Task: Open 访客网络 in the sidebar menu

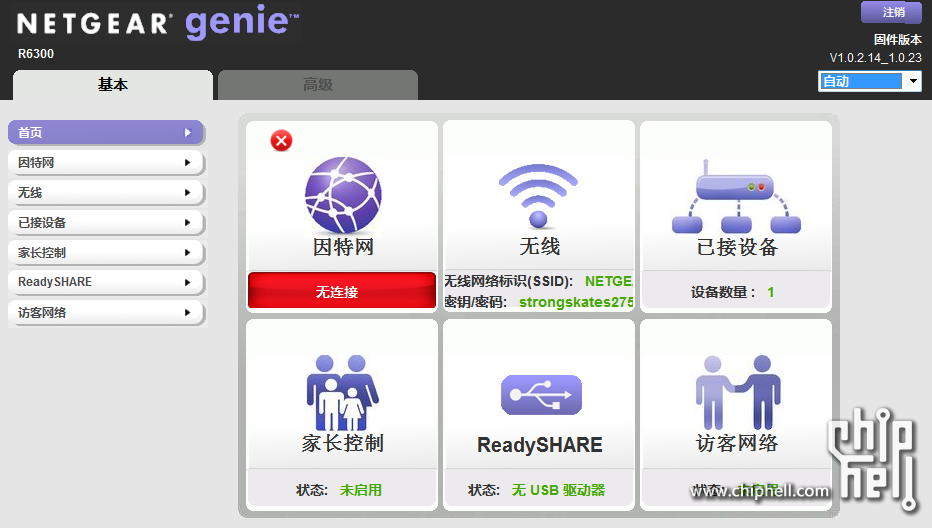Action: click(x=106, y=312)
